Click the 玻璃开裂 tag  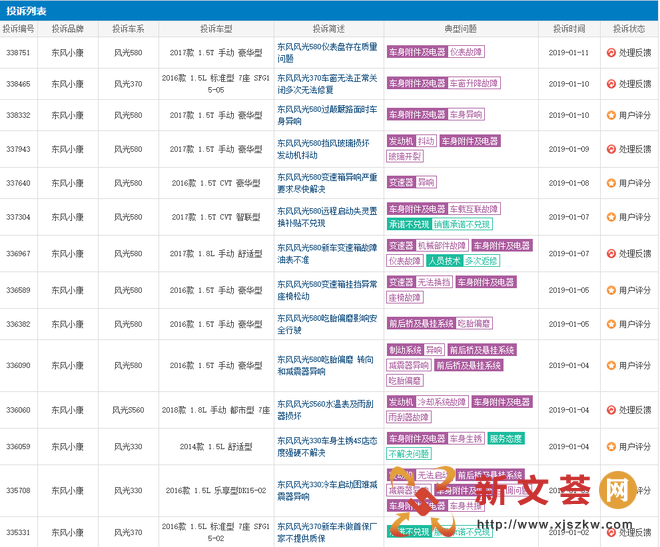tap(405, 156)
